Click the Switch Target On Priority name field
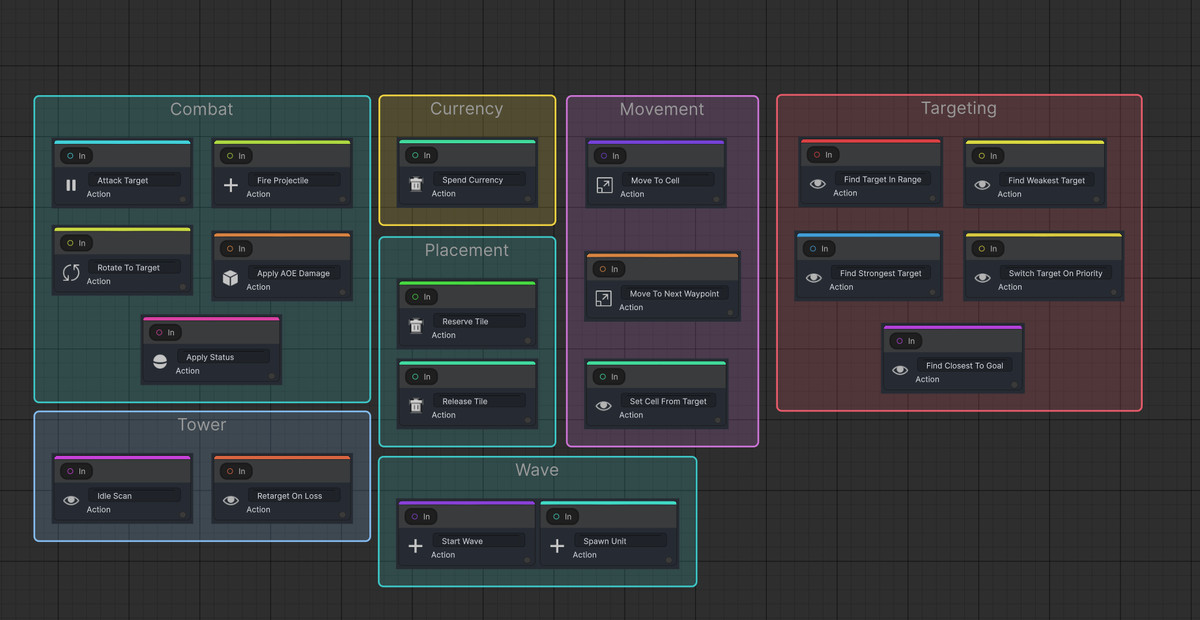The image size is (1200, 620). [1056, 273]
